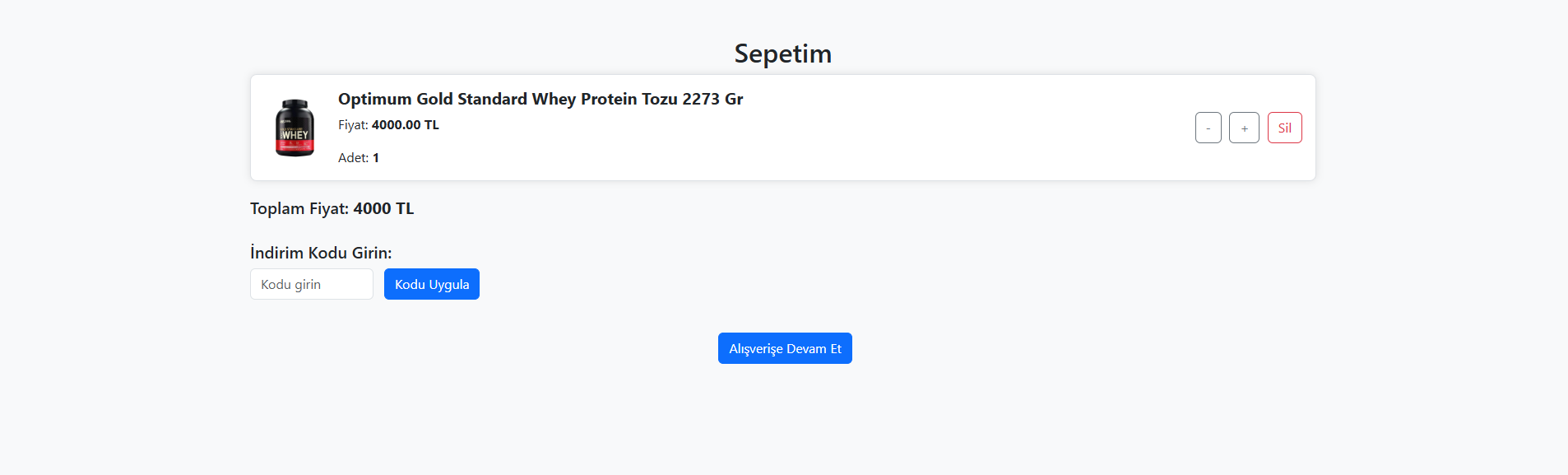Increase quantity with the plus button

pos(1244,128)
